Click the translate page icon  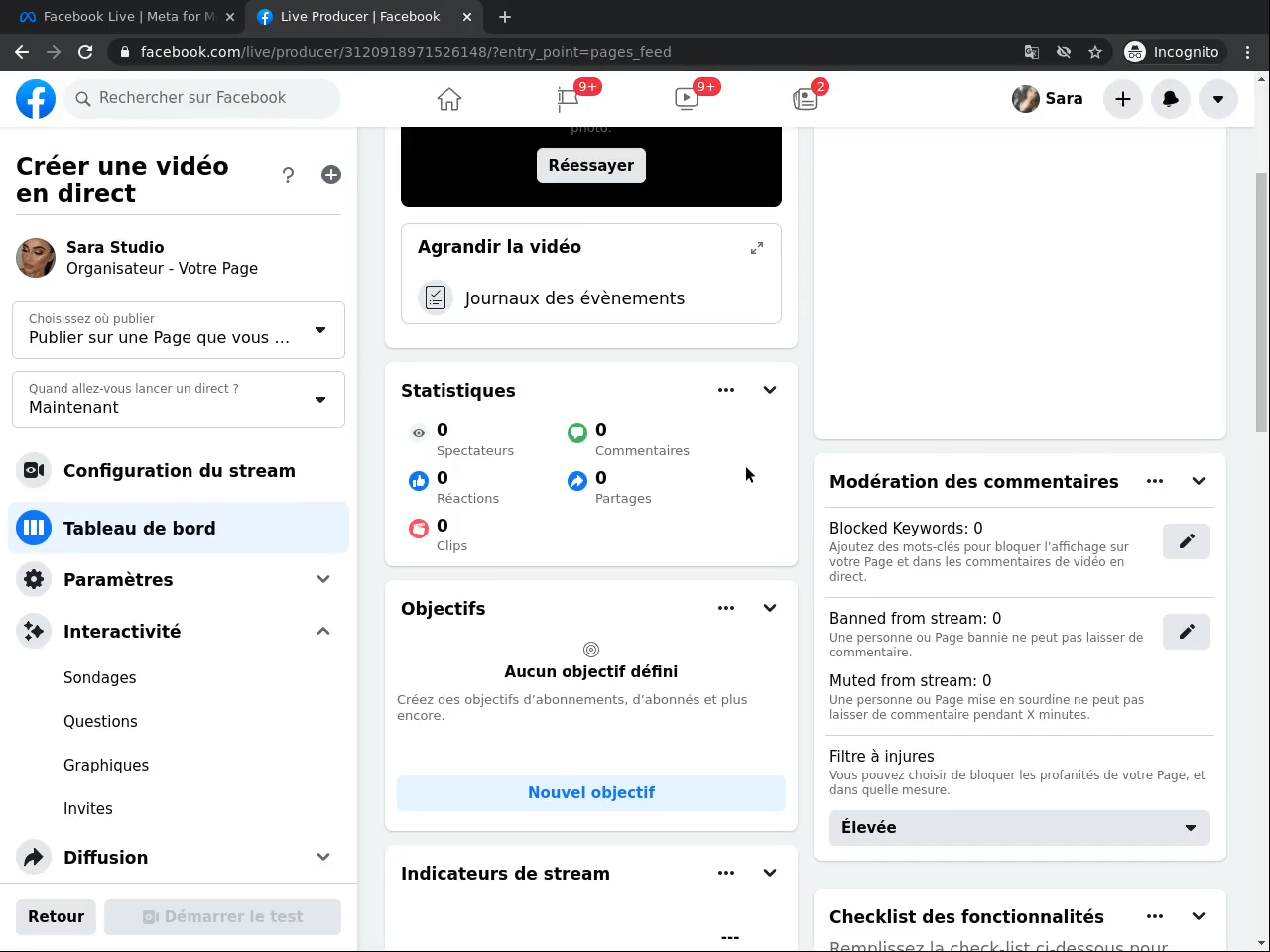pos(1032,52)
